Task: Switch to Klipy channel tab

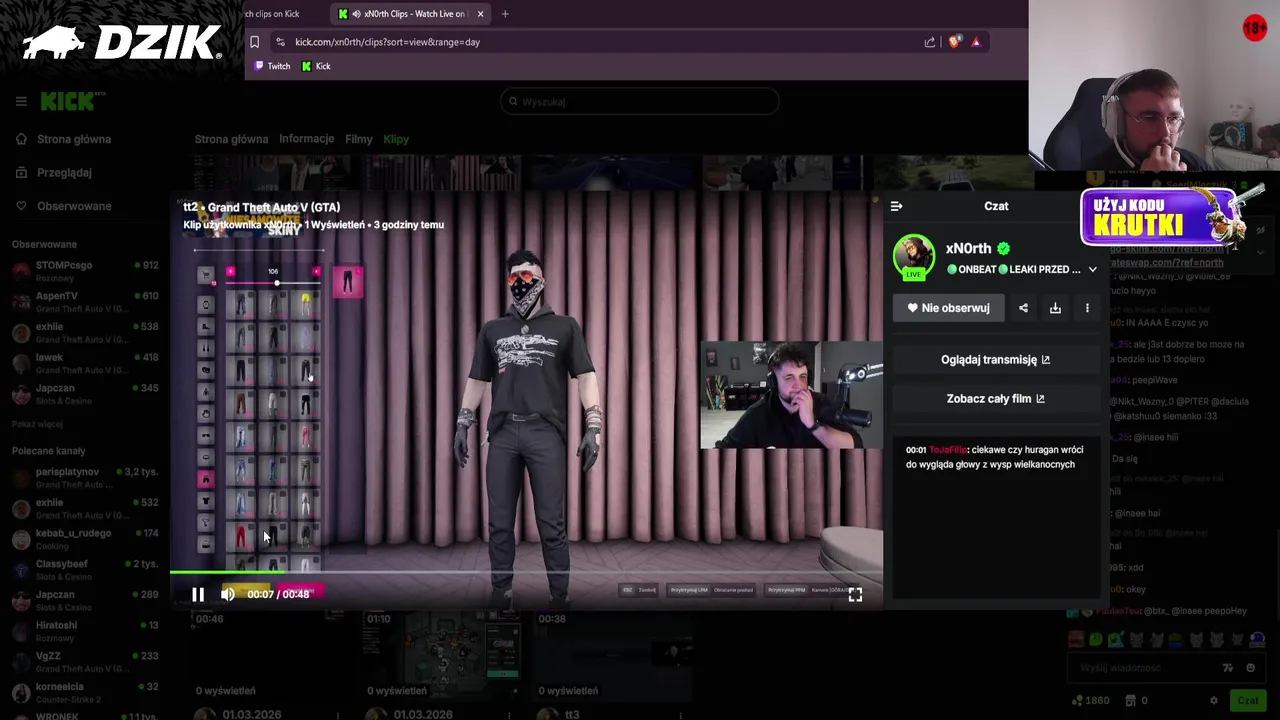Action: [396, 139]
